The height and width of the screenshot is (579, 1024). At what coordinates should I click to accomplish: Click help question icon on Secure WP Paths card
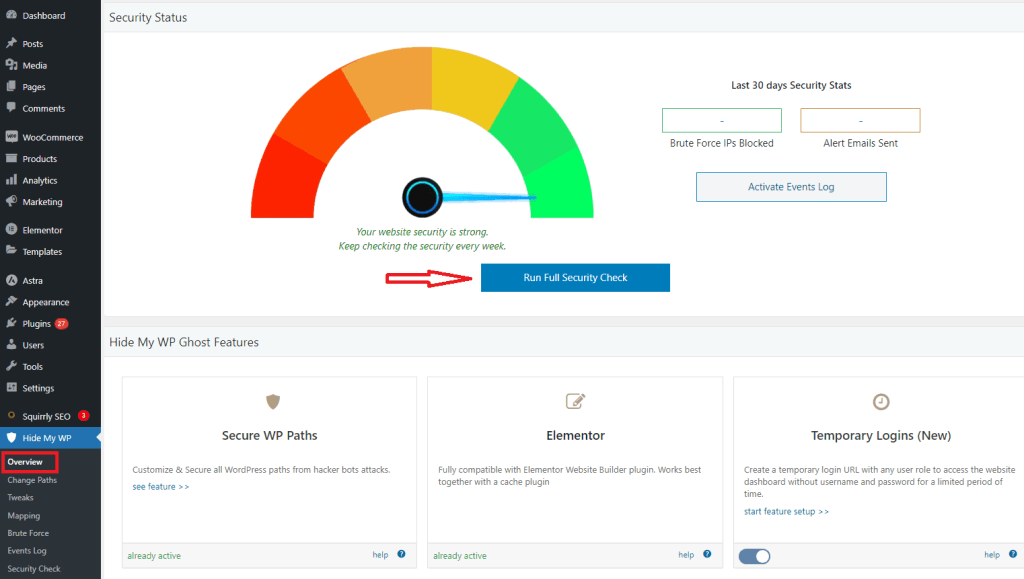401,554
